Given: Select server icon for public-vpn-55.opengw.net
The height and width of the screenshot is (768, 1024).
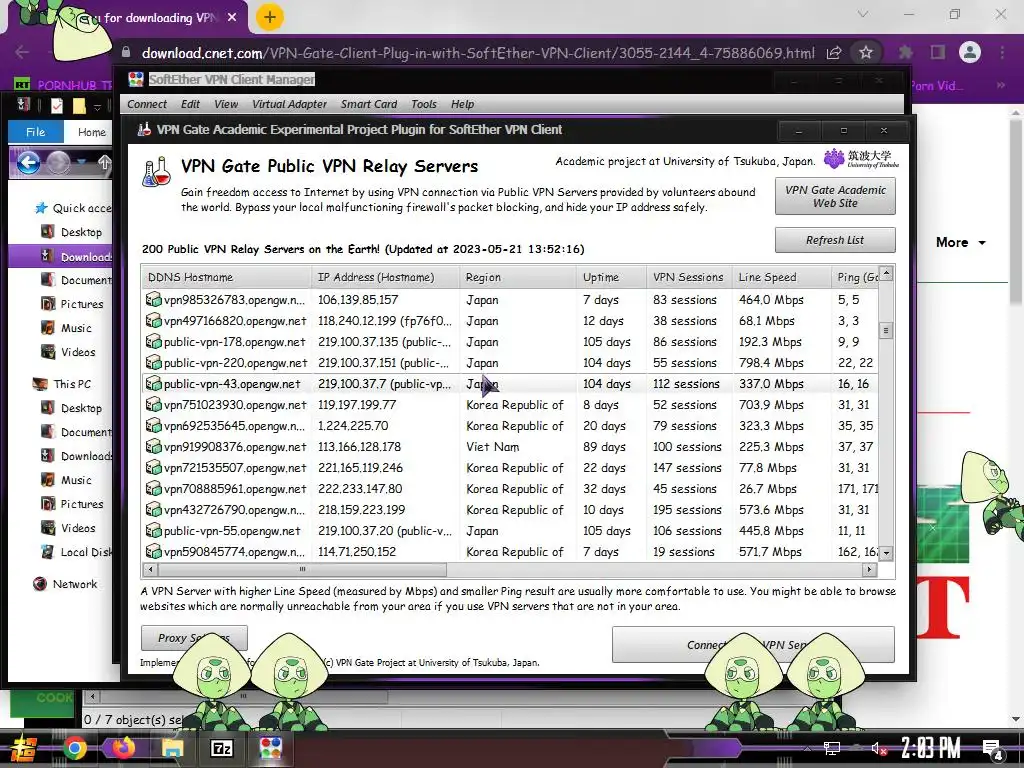Looking at the screenshot, I should 153,530.
